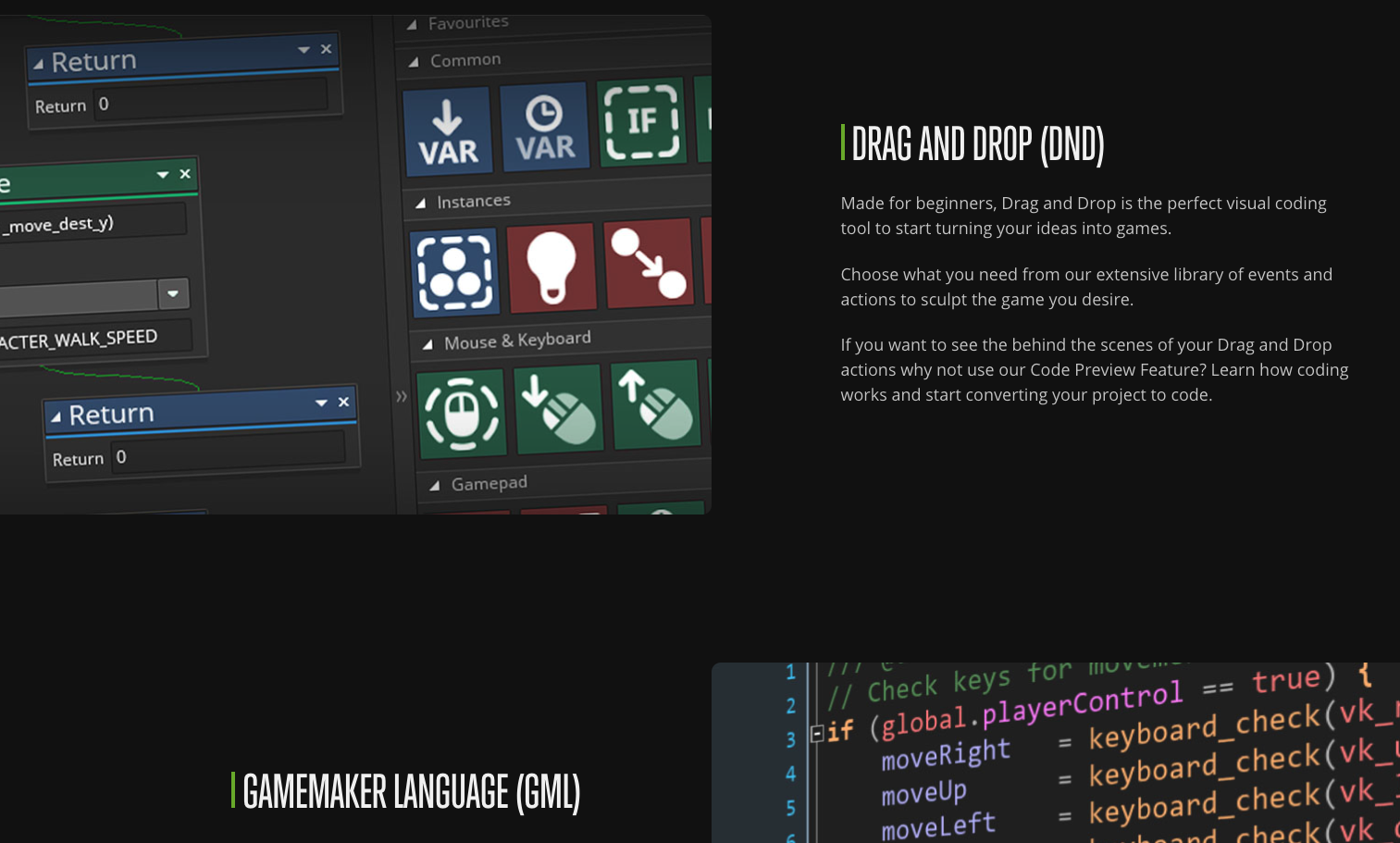Collapse the upper Return action triangle
The height and width of the screenshot is (843, 1400).
[38, 64]
